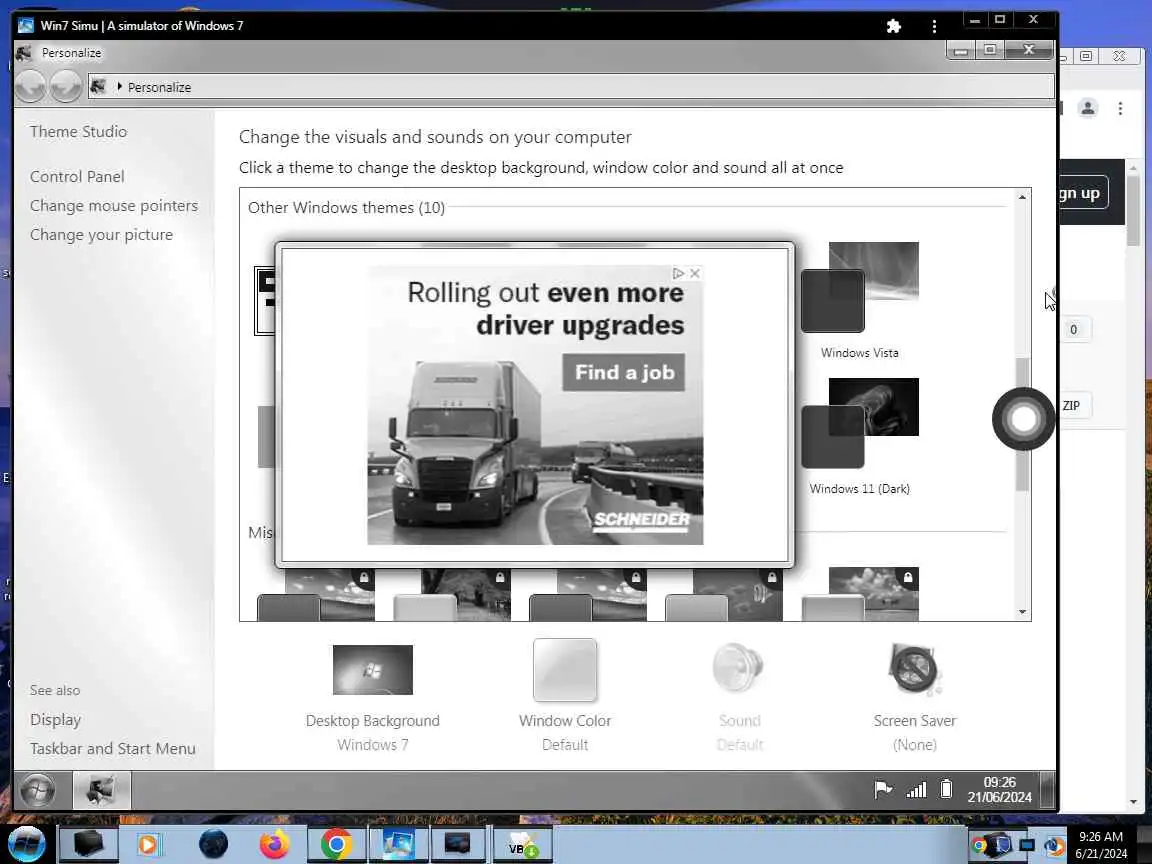Click the first locked theme thumbnail in the bottom row
The image size is (1152, 864).
(x=316, y=594)
